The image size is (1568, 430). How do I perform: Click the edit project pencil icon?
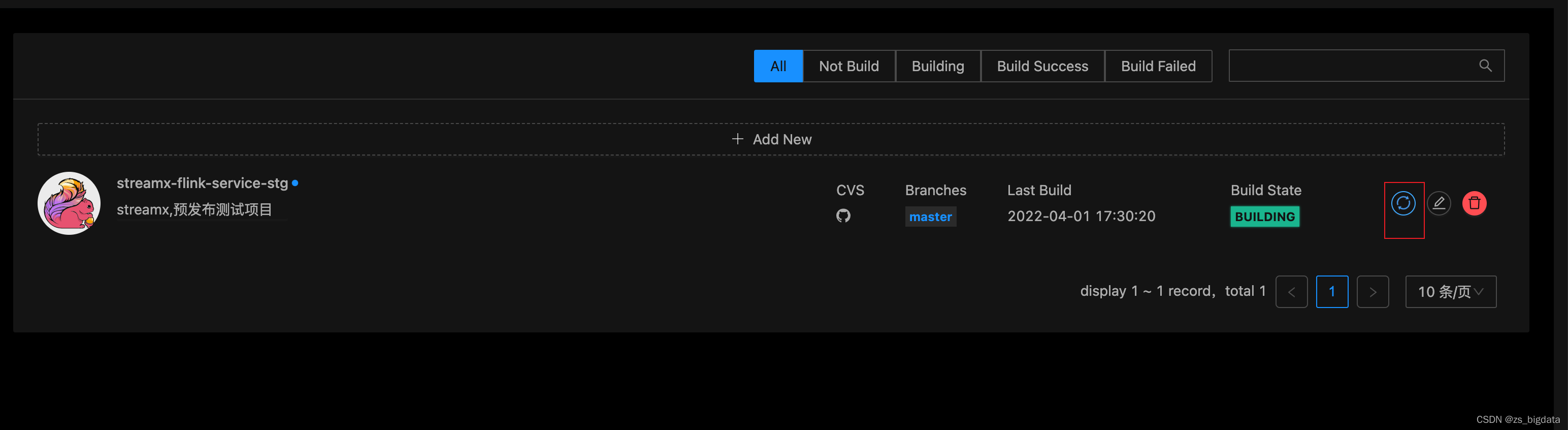click(x=1439, y=203)
